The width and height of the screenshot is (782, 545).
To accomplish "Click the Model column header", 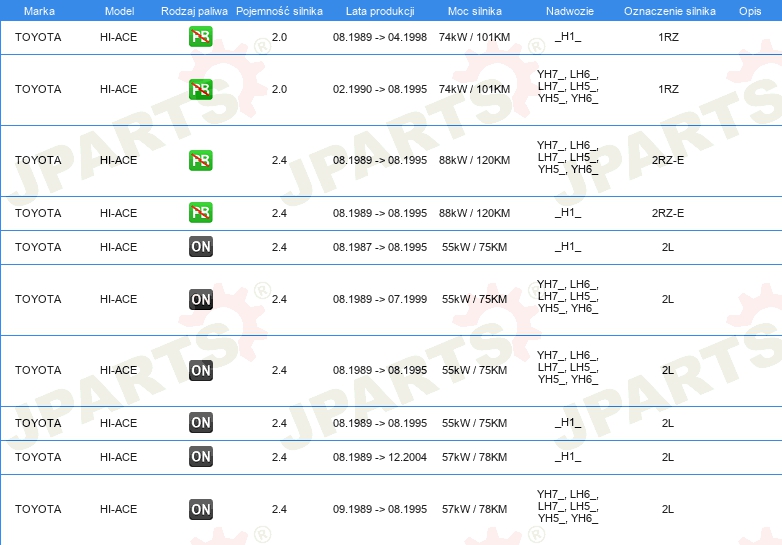I will point(119,11).
